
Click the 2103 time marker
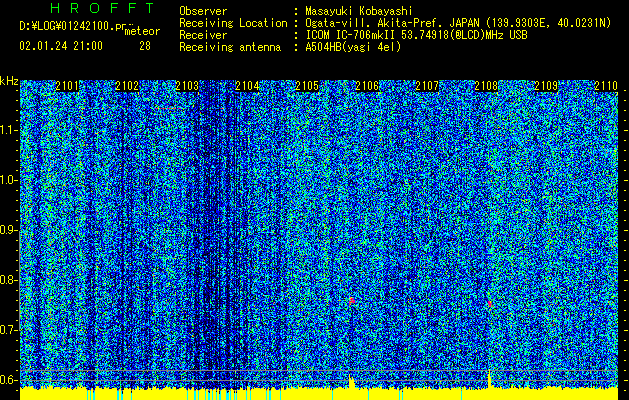click(x=187, y=86)
